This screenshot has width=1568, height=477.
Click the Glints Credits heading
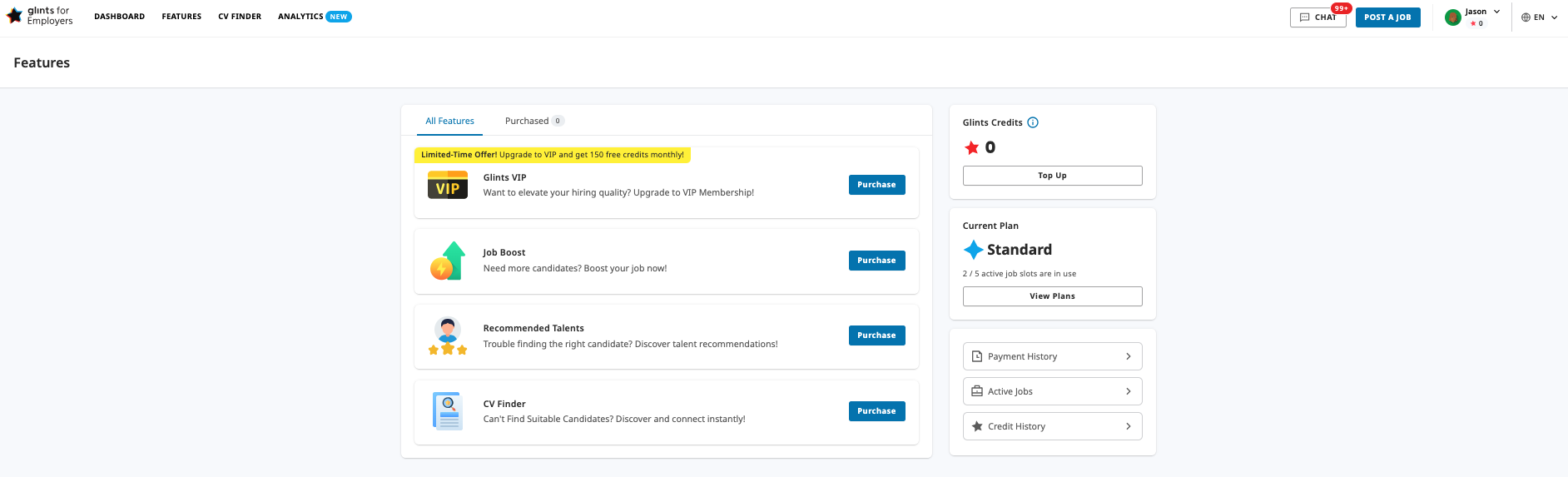[x=992, y=122]
